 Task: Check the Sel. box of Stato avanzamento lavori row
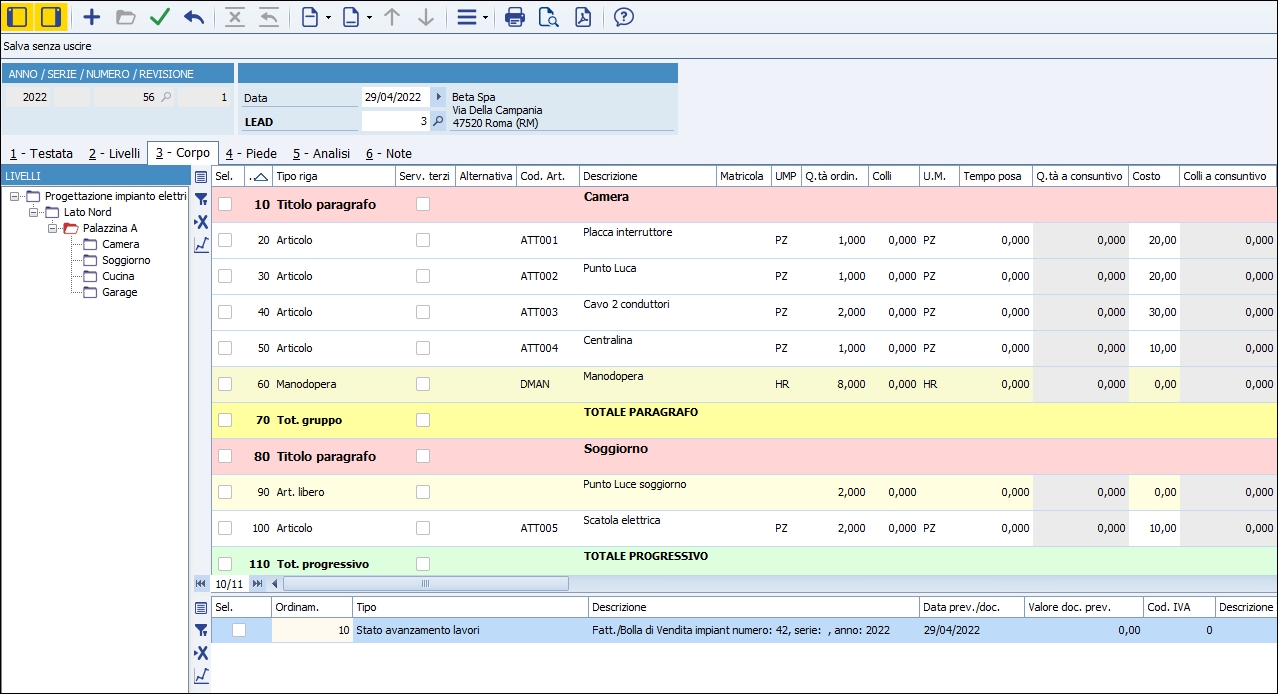(239, 630)
